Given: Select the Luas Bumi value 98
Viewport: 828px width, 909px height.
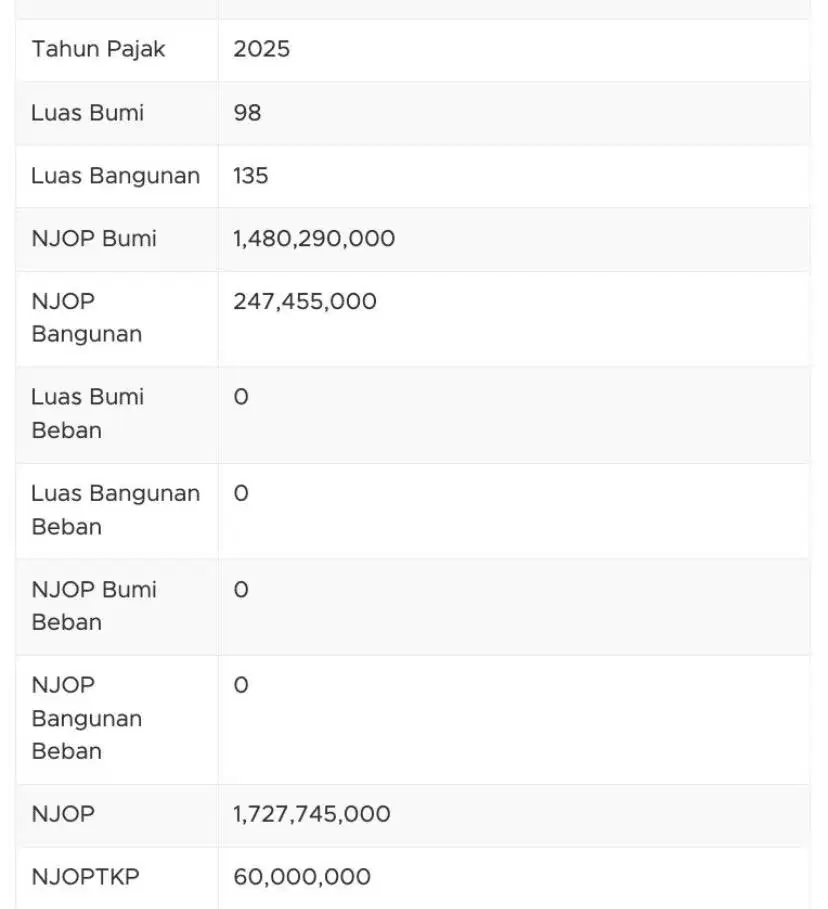Looking at the screenshot, I should coord(247,113).
